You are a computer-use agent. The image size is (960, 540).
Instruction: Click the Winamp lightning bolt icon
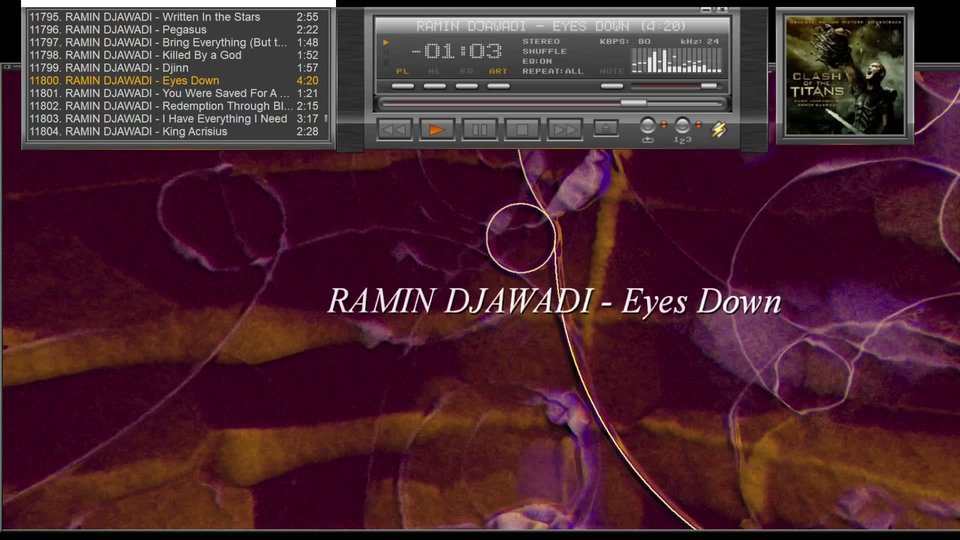coord(719,129)
